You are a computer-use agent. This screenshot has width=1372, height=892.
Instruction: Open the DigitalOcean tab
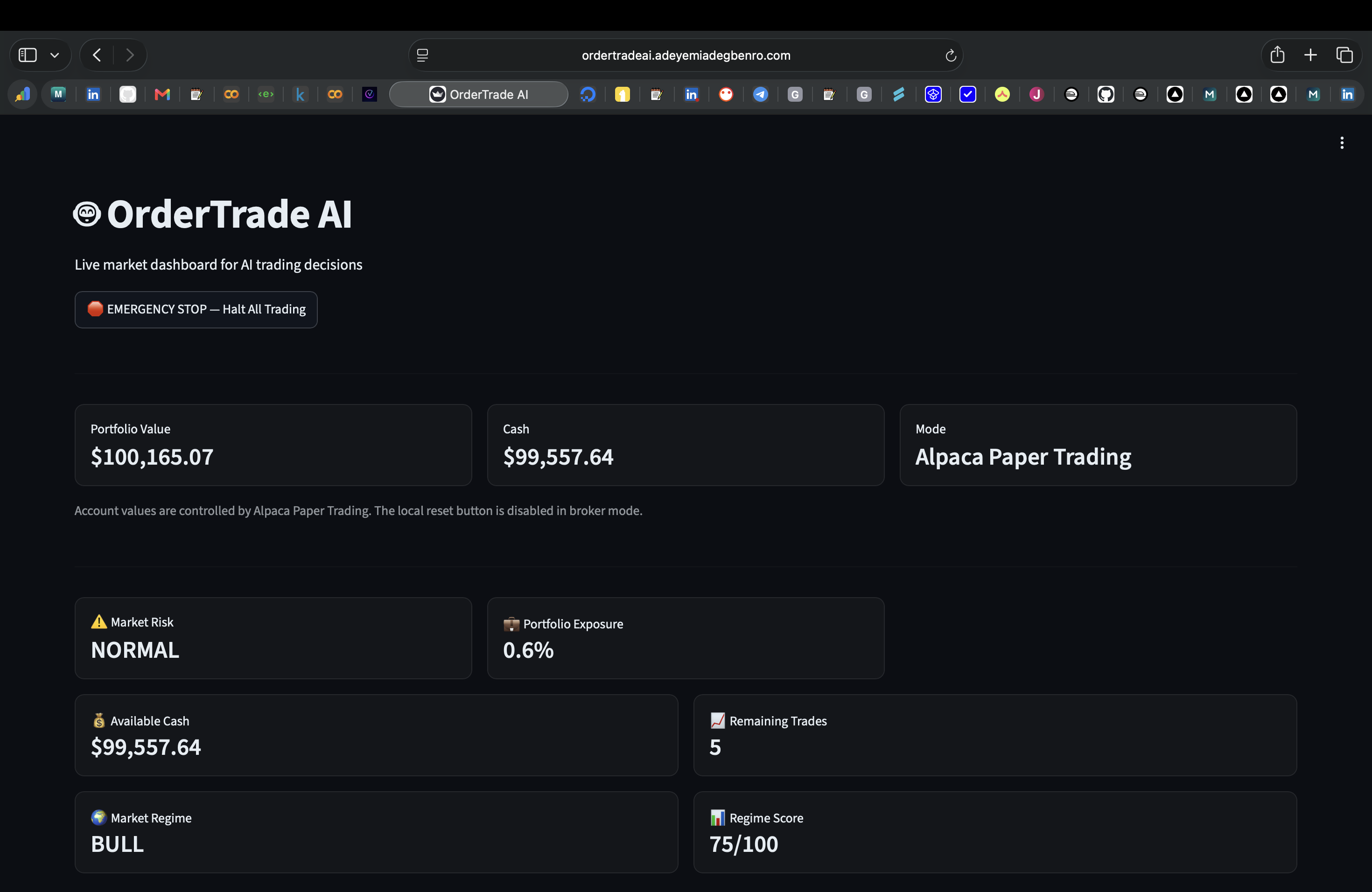coord(588,95)
